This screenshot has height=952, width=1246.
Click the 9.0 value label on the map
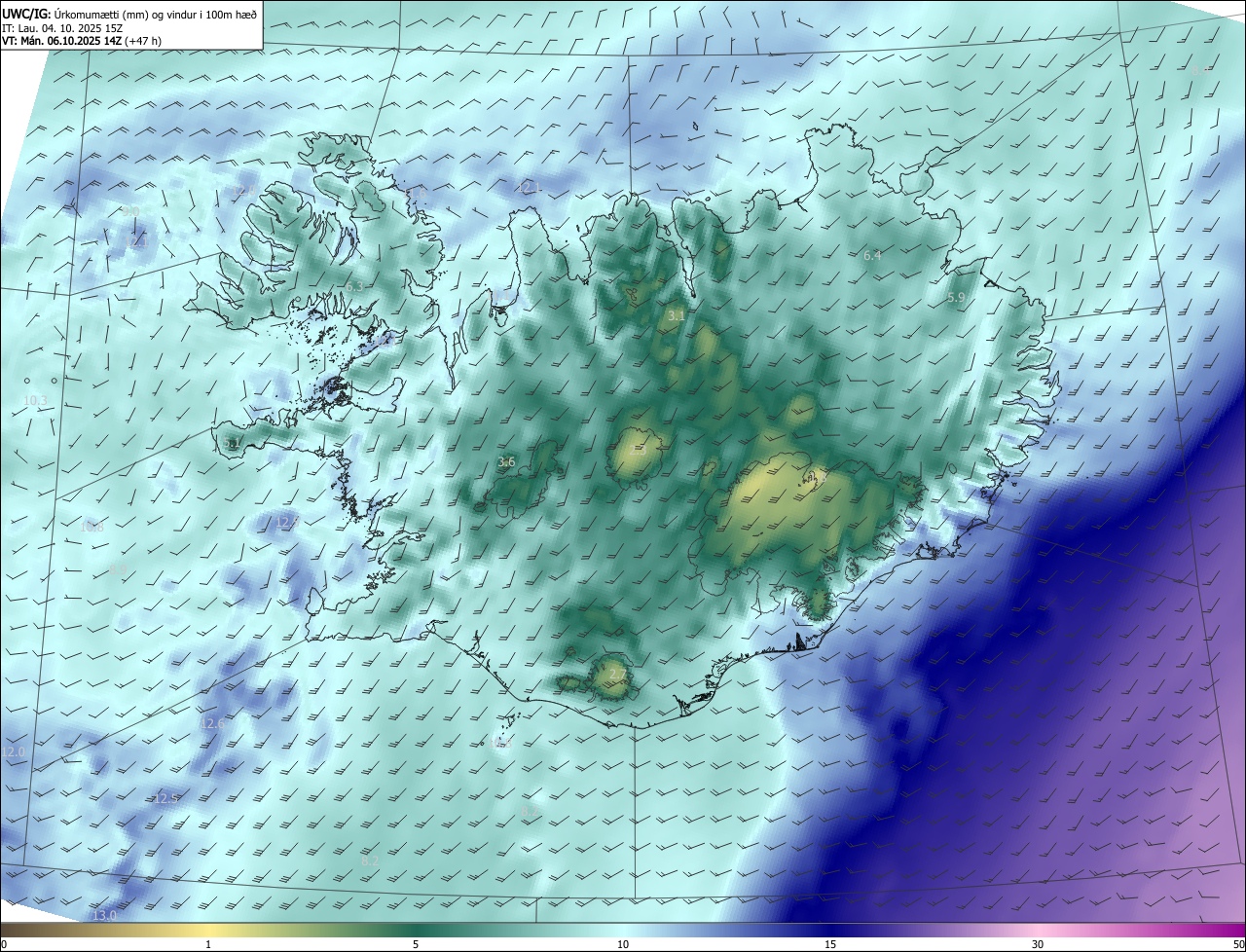click(130, 211)
